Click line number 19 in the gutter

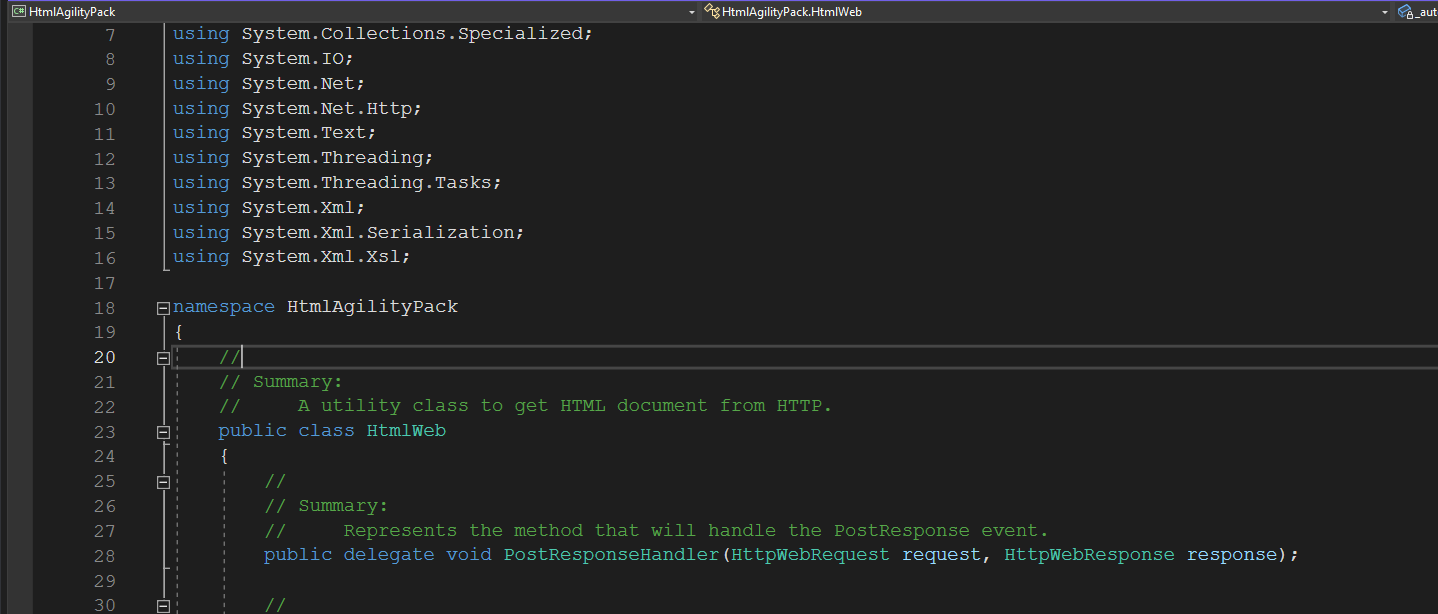pyautogui.click(x=105, y=333)
